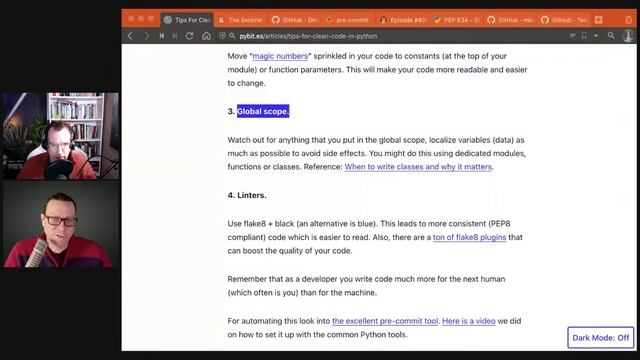The image size is (640, 360).
Task: Click the highlighted Global scope heading
Action: (263, 111)
